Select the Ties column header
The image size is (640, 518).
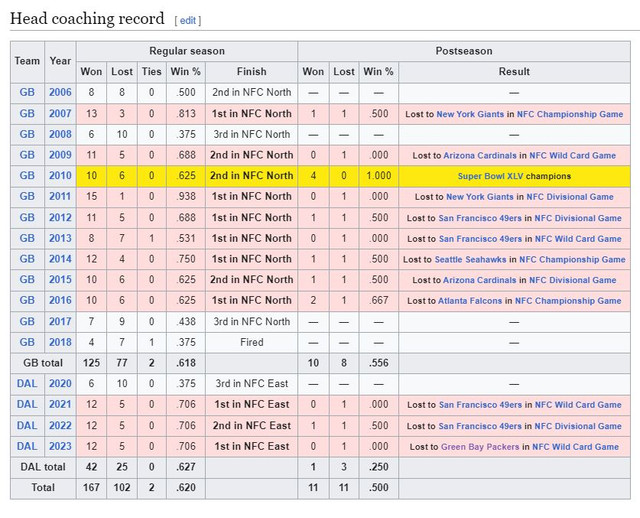(x=151, y=72)
